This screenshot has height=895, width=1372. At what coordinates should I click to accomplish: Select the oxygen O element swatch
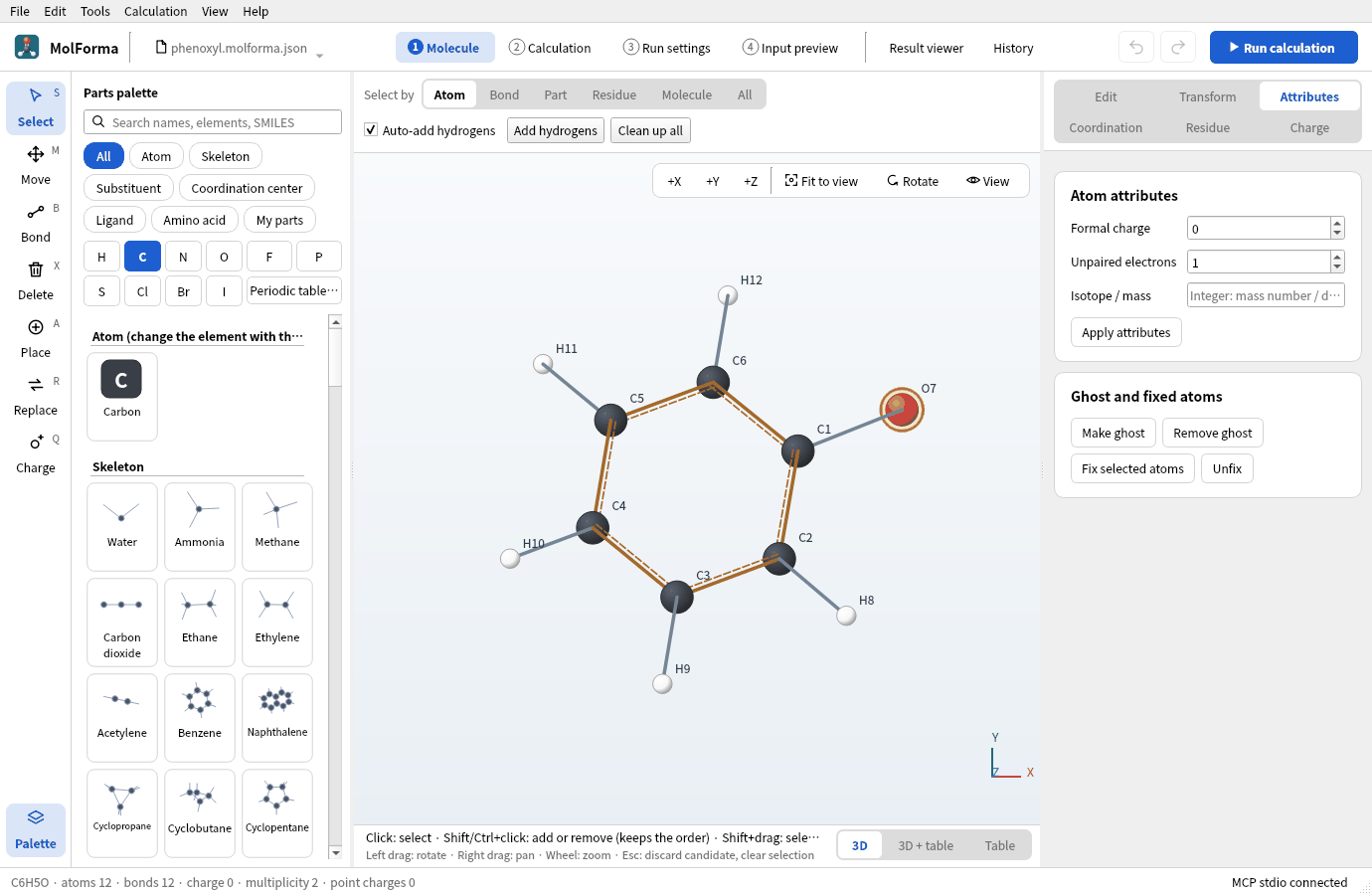coord(224,257)
